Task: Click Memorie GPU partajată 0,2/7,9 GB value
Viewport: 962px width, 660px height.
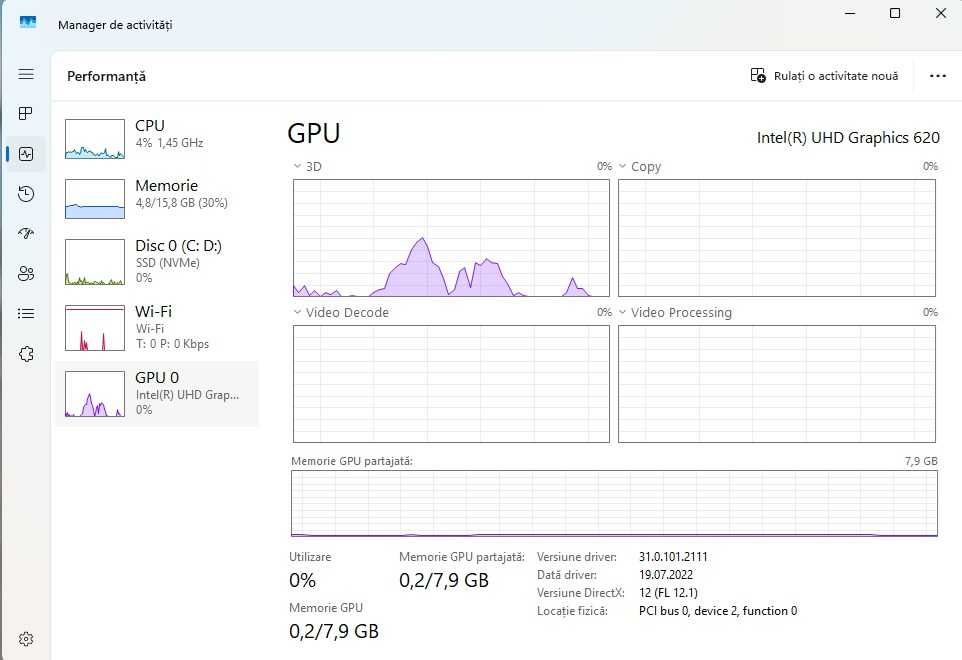Action: tap(444, 580)
